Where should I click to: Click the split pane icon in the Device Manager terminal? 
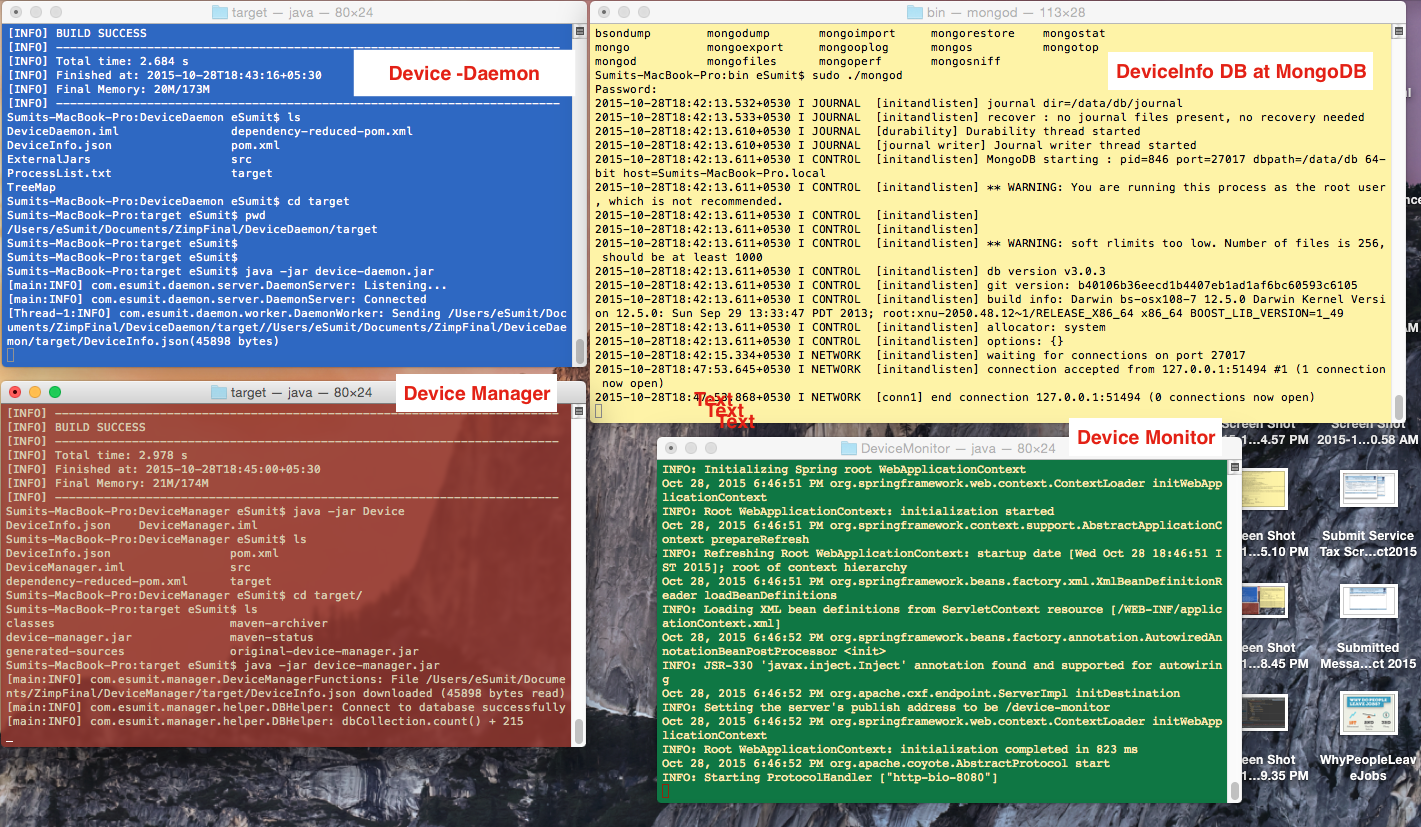(579, 412)
